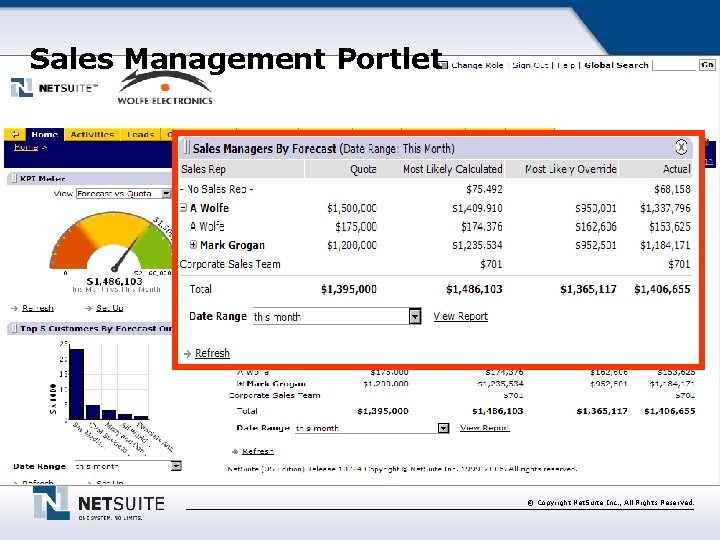
Task: Open the Home tab
Action: 45,135
